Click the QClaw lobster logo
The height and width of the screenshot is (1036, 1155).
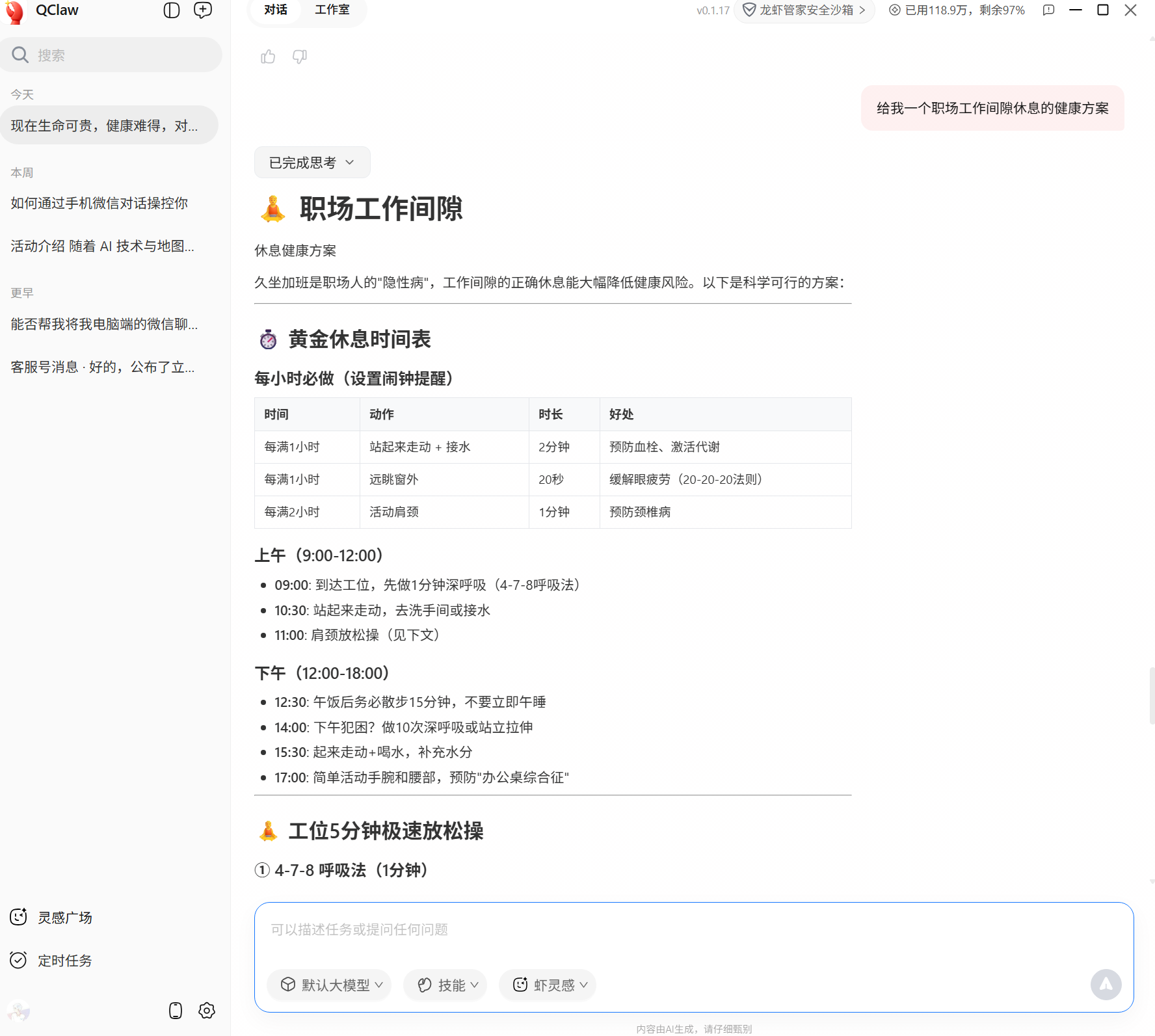[x=14, y=11]
